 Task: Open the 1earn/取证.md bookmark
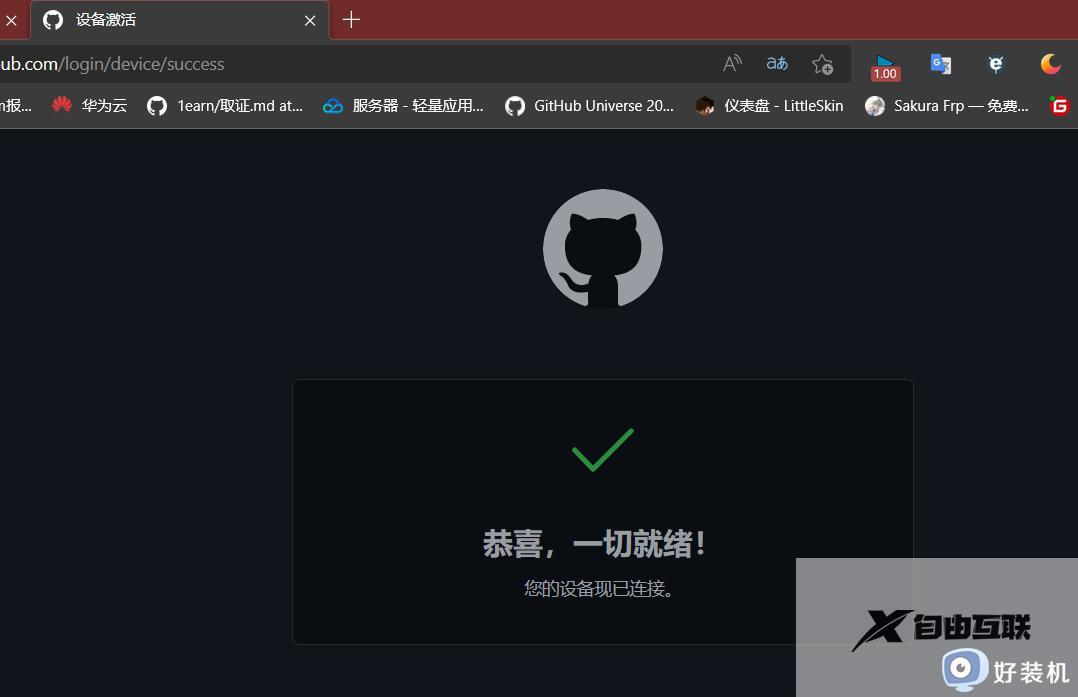225,105
